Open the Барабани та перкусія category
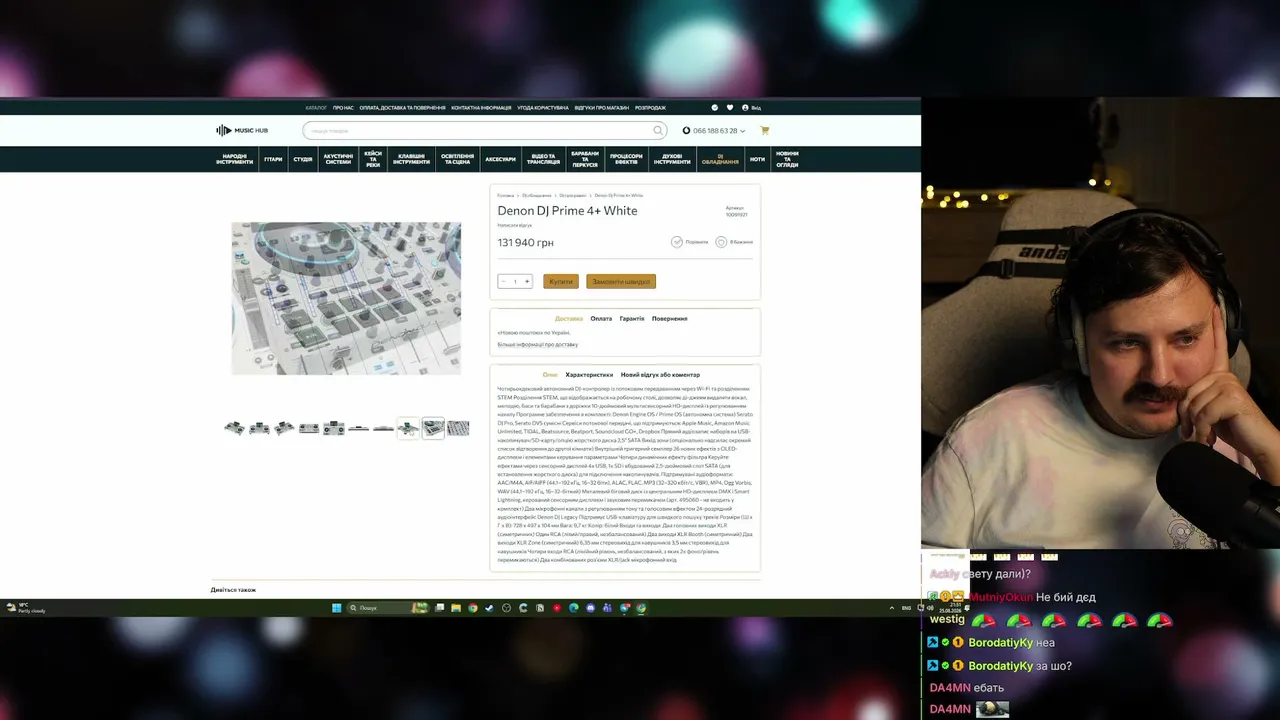The width and height of the screenshot is (1280, 720). coord(585,159)
